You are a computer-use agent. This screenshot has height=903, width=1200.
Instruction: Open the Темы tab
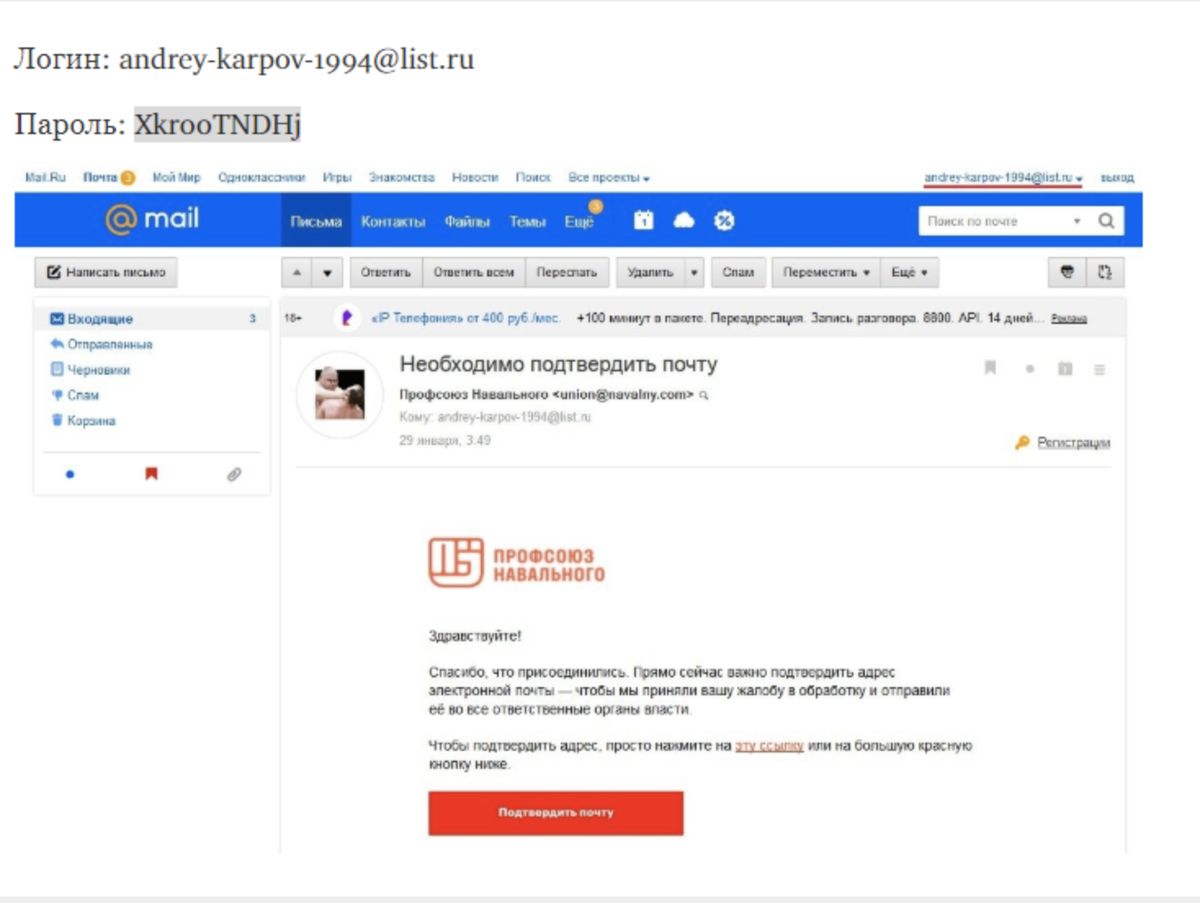coord(529,221)
